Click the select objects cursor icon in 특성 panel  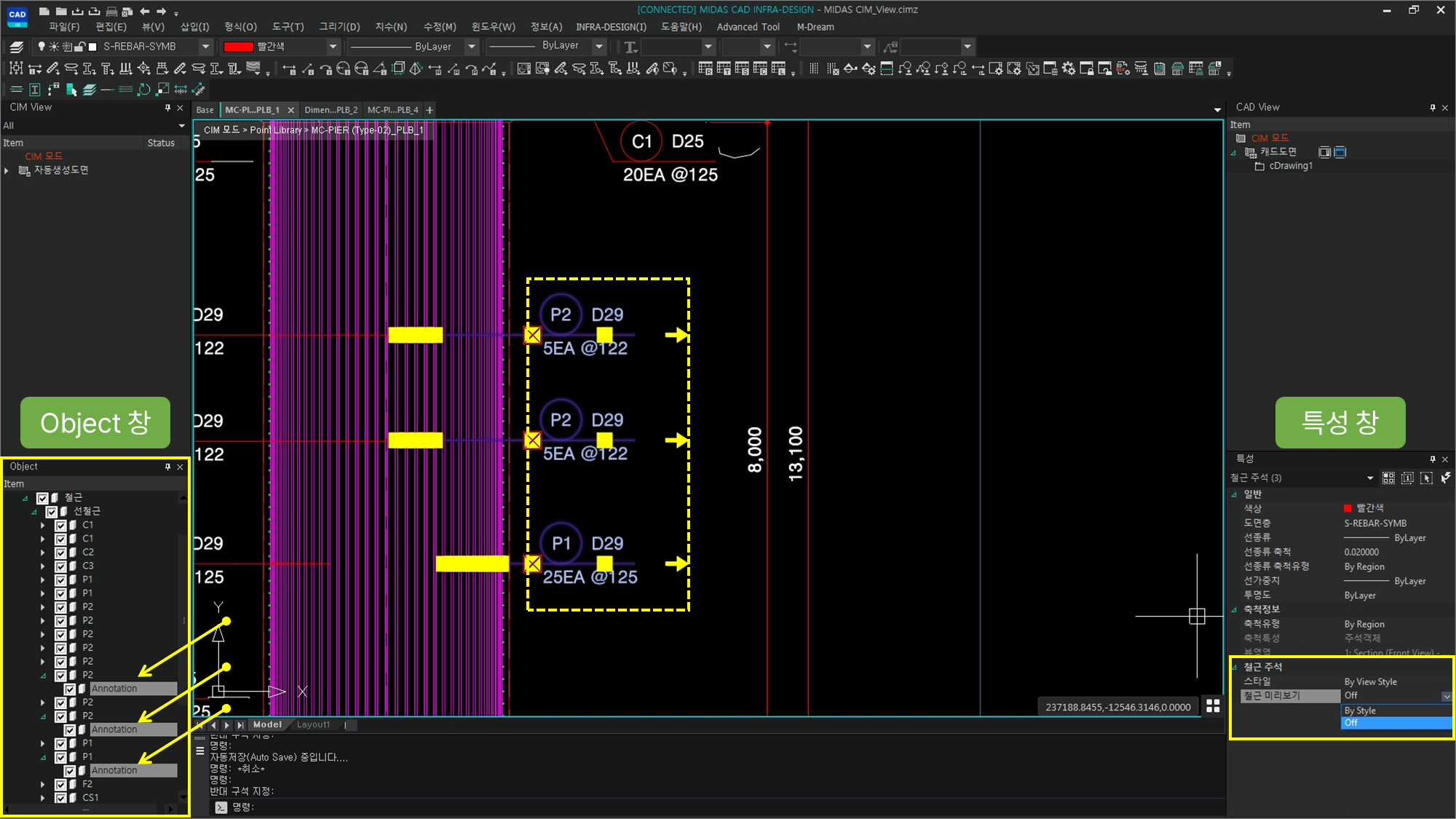click(1426, 478)
